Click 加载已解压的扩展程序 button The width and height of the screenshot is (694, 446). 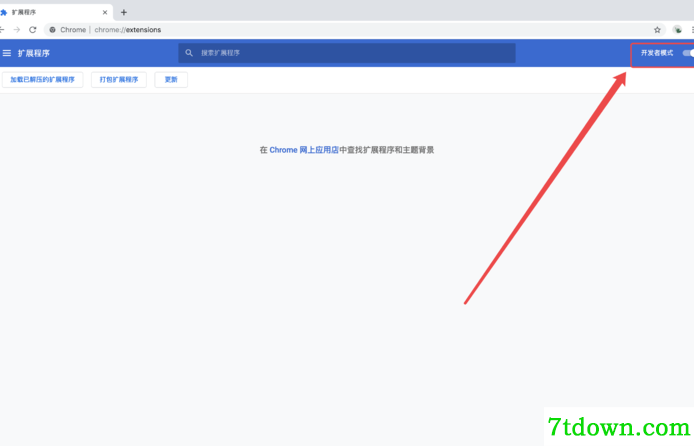(42, 80)
